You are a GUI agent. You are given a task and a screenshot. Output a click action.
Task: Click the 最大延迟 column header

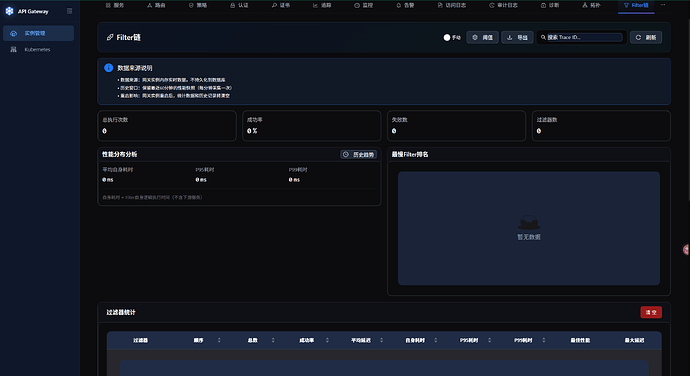(634, 340)
